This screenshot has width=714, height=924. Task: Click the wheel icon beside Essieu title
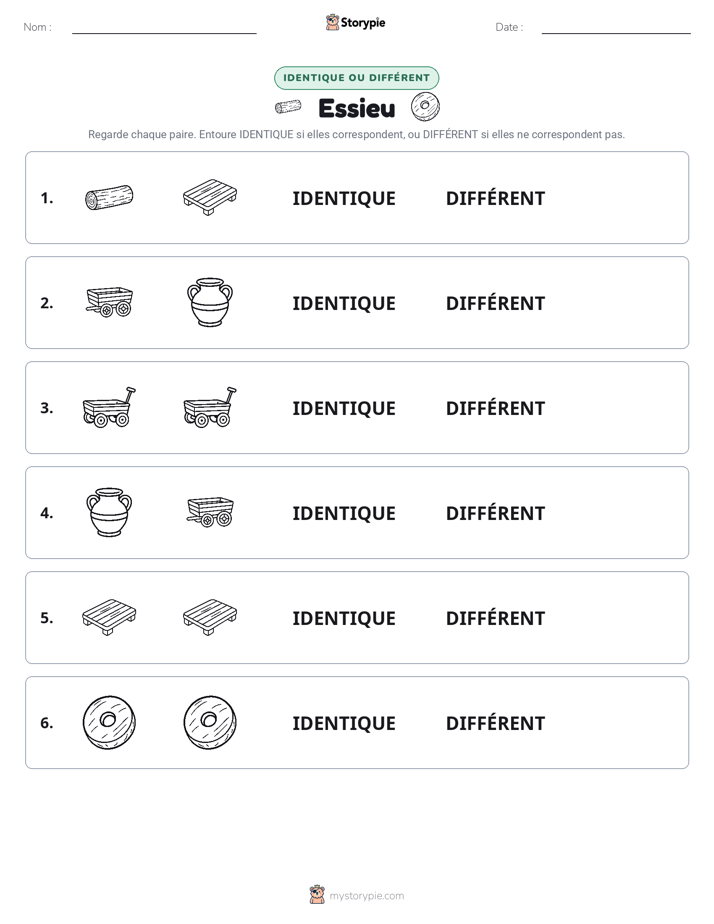(425, 107)
